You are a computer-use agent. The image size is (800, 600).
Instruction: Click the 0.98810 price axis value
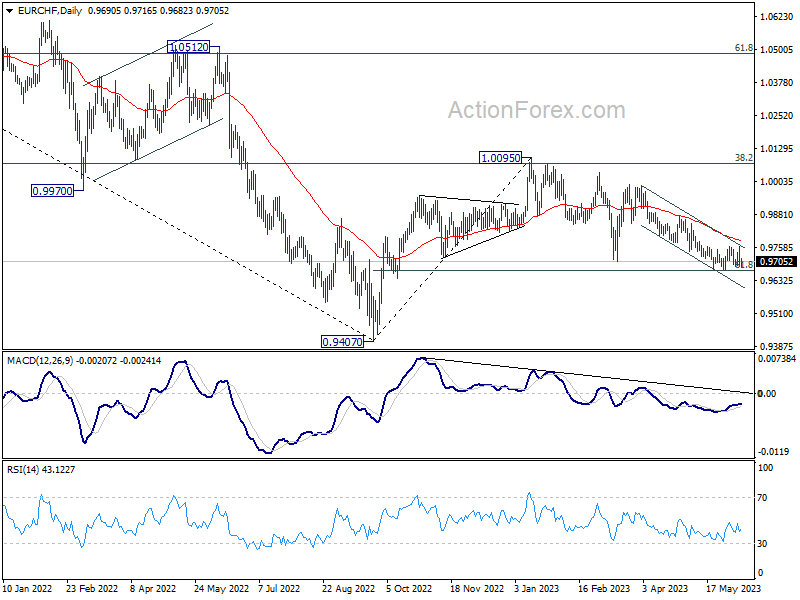pos(777,215)
